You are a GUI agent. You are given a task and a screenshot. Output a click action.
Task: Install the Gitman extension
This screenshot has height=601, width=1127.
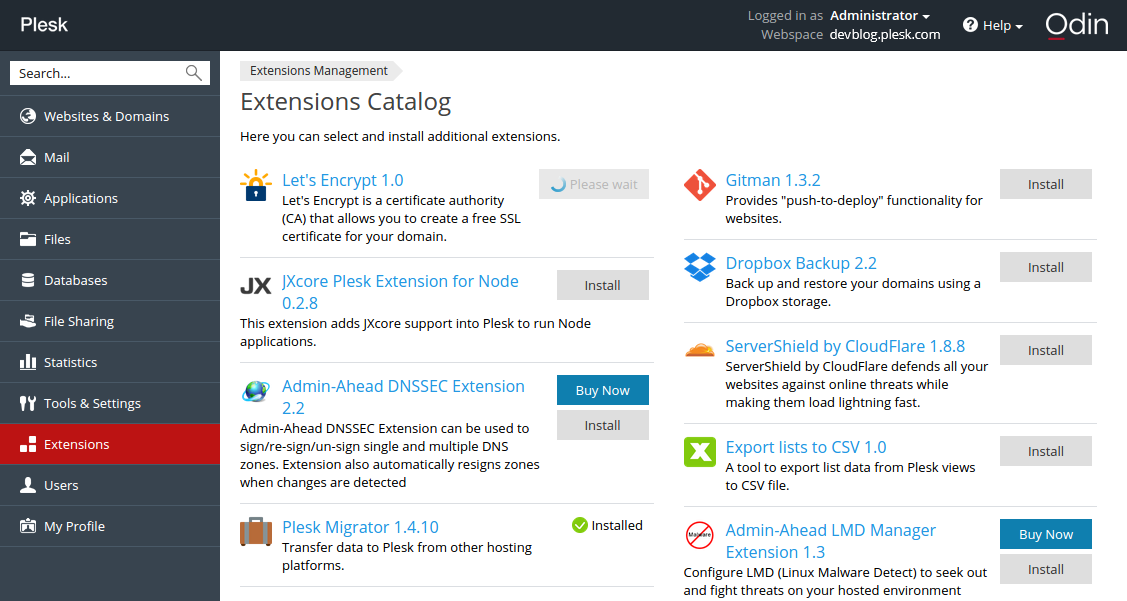pyautogui.click(x=1045, y=184)
